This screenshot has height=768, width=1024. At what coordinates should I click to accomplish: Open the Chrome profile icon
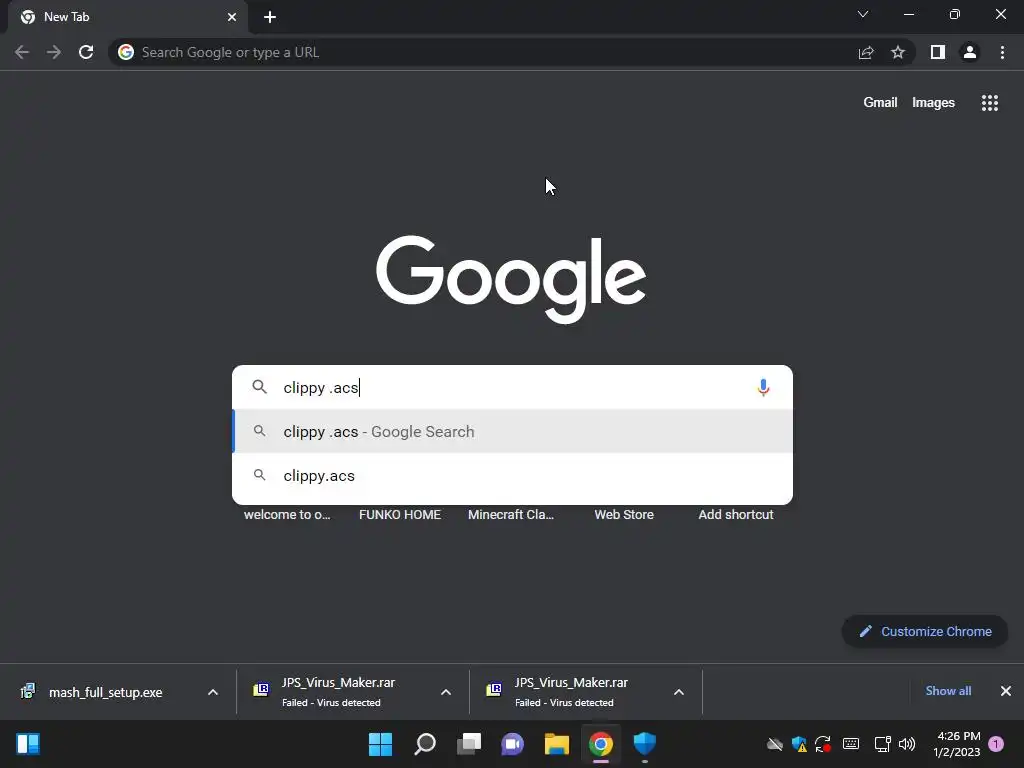pyautogui.click(x=970, y=52)
